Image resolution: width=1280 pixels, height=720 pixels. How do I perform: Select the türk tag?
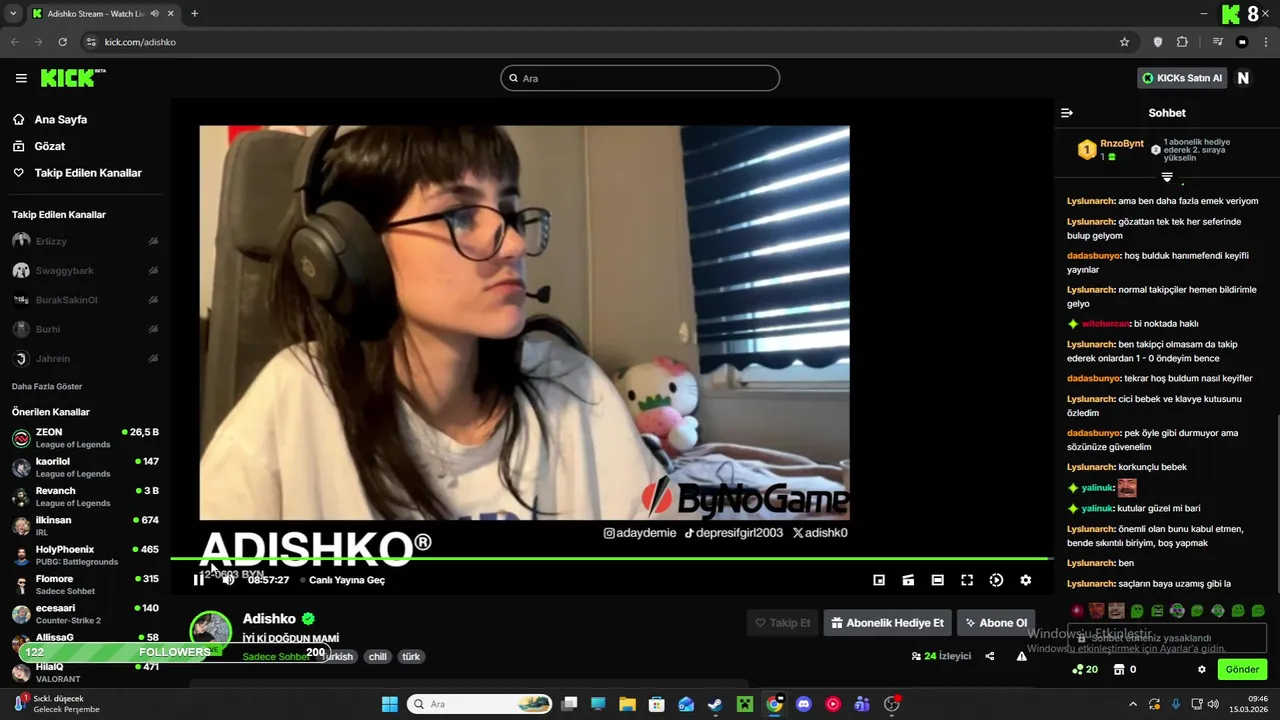click(x=411, y=657)
